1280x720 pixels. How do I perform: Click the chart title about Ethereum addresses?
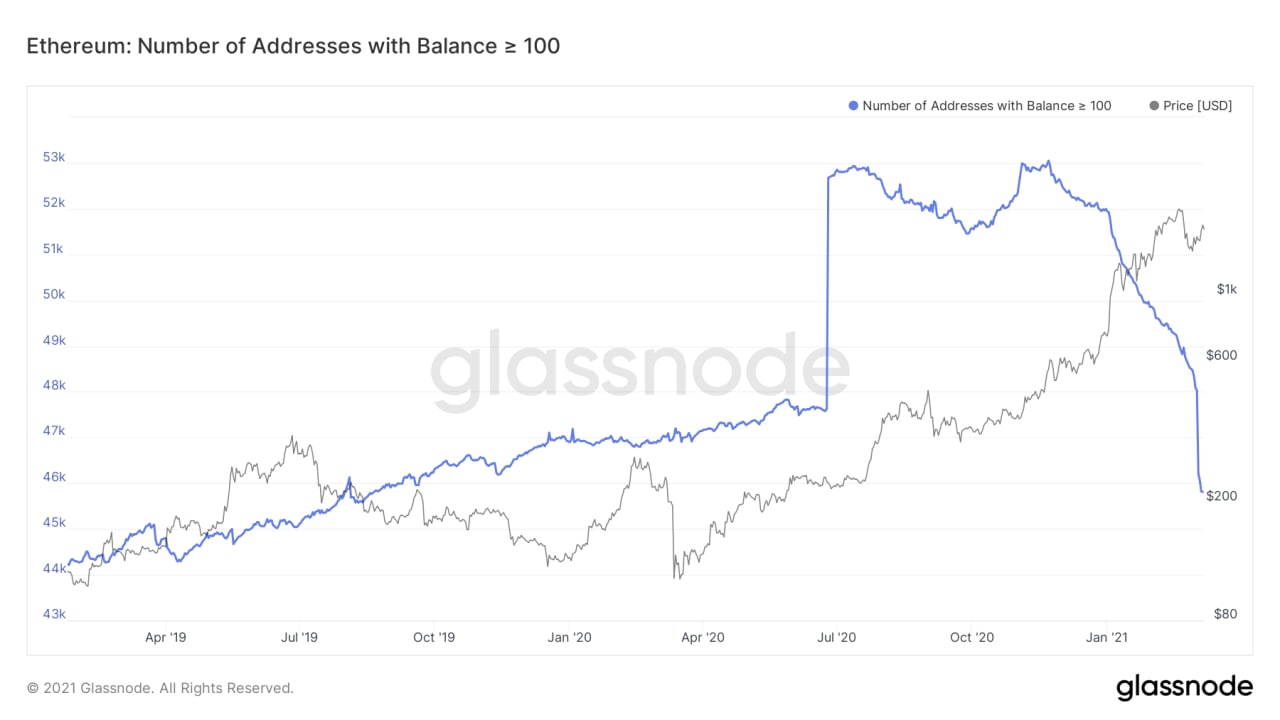pyautogui.click(x=293, y=46)
